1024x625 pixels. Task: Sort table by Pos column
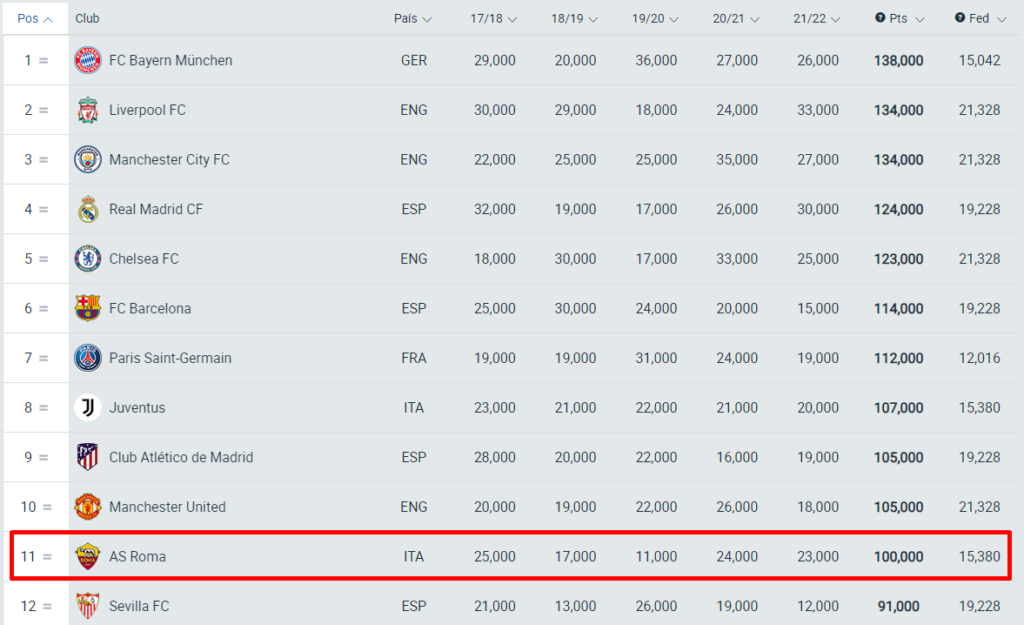pos(35,18)
